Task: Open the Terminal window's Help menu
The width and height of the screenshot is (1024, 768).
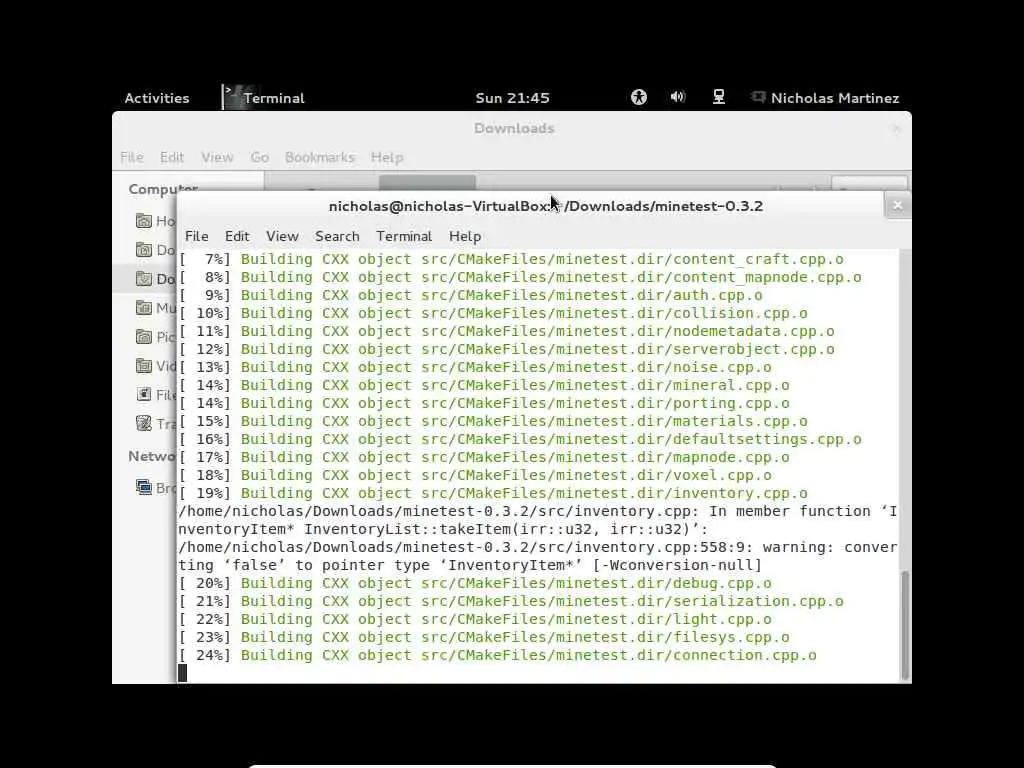Action: coord(465,236)
